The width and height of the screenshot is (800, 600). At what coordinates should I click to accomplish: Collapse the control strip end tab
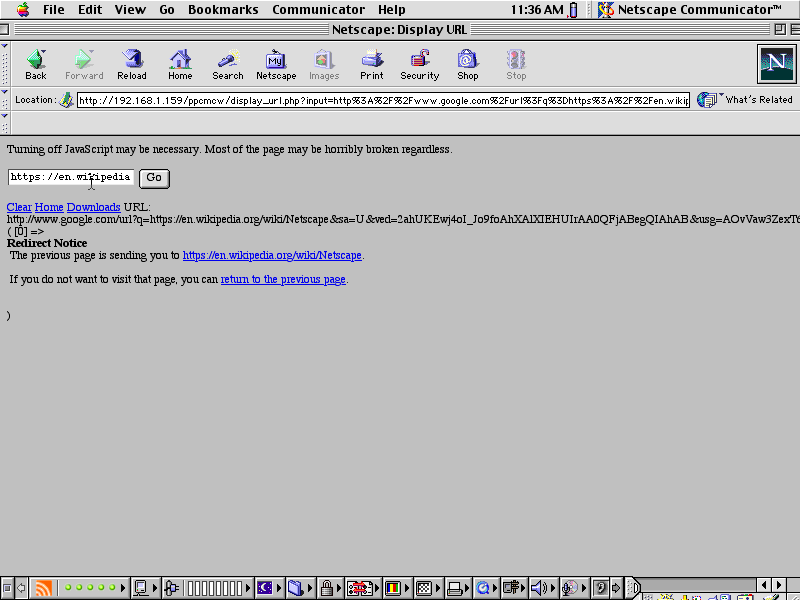632,588
